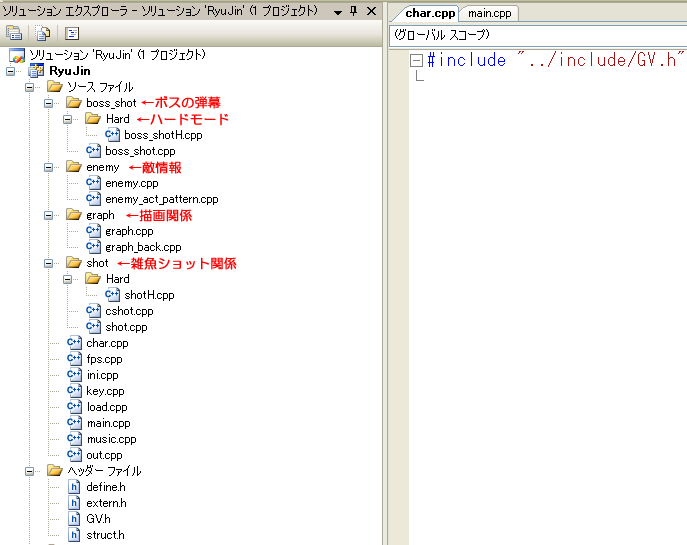Click the char.cpp file icon in tree
This screenshot has height=545, width=687.
[x=74, y=343]
